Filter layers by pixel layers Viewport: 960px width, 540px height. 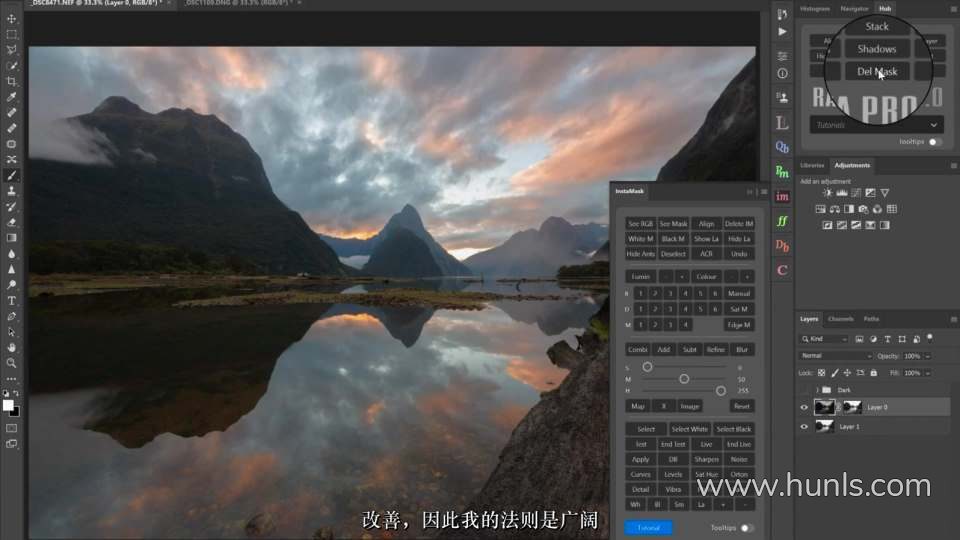(859, 339)
